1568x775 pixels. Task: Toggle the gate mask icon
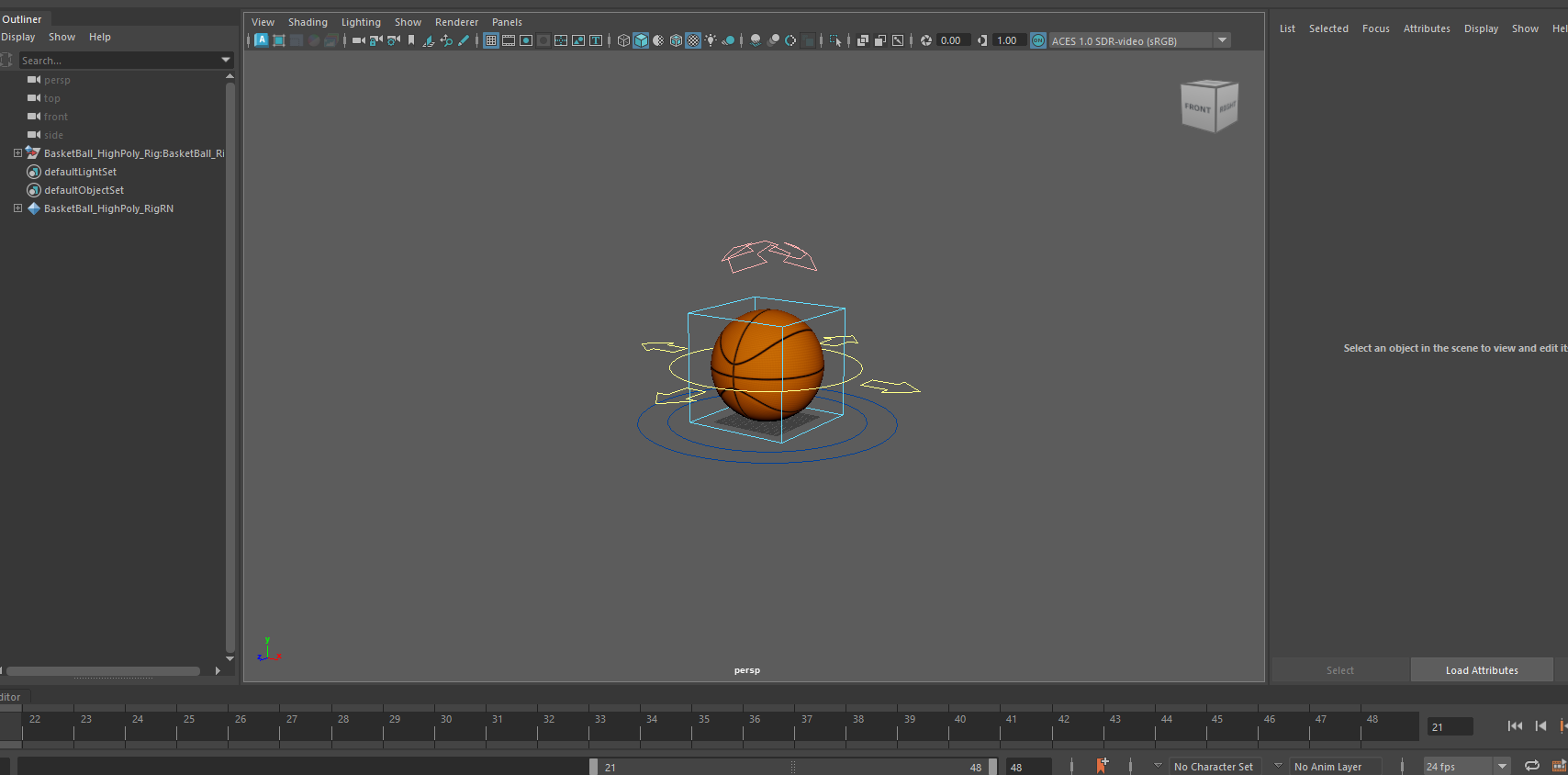point(543,40)
